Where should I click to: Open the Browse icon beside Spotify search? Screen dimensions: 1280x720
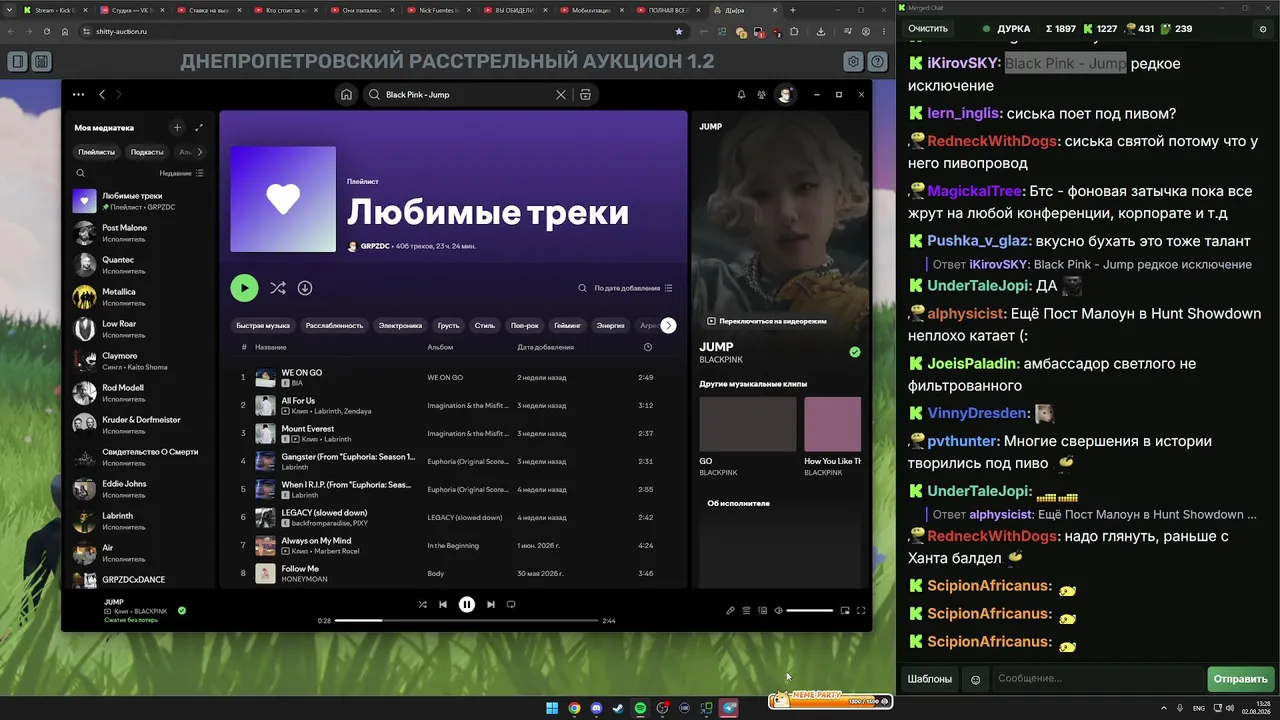coord(586,95)
